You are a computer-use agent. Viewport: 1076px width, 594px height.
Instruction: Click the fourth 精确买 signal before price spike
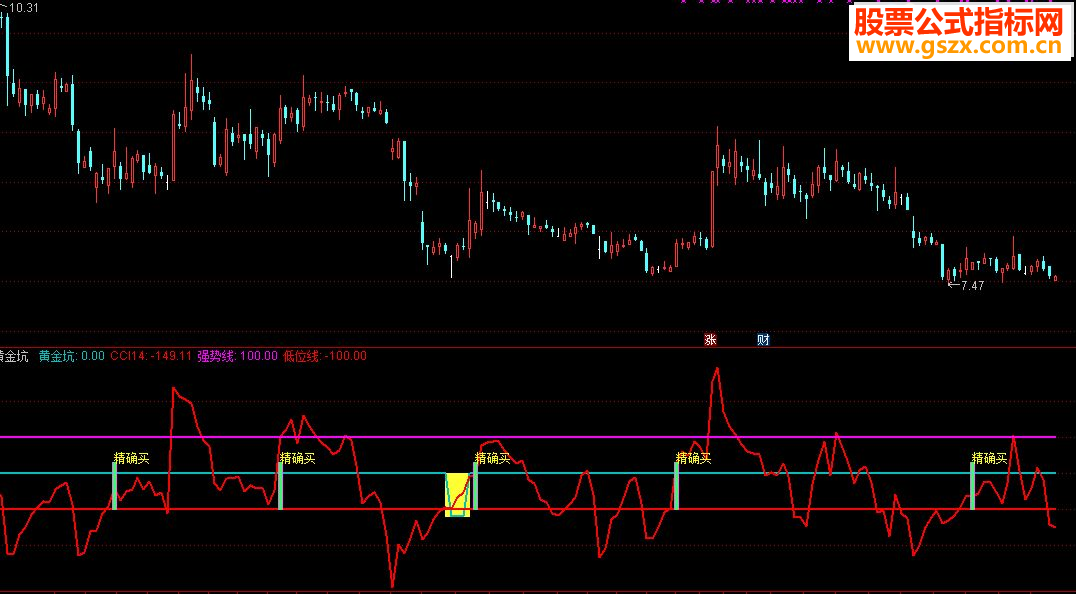click(x=693, y=458)
